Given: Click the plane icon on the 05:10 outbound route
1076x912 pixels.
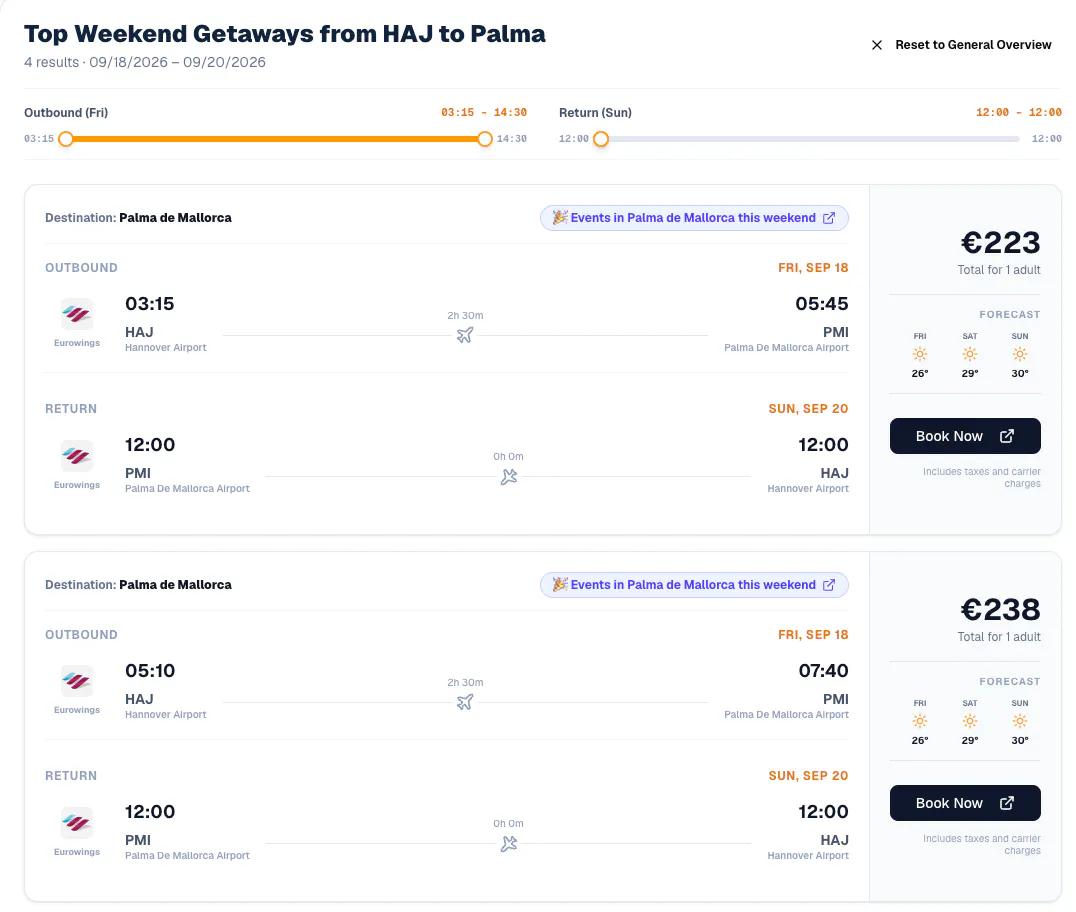Looking at the screenshot, I should pyautogui.click(x=465, y=702).
